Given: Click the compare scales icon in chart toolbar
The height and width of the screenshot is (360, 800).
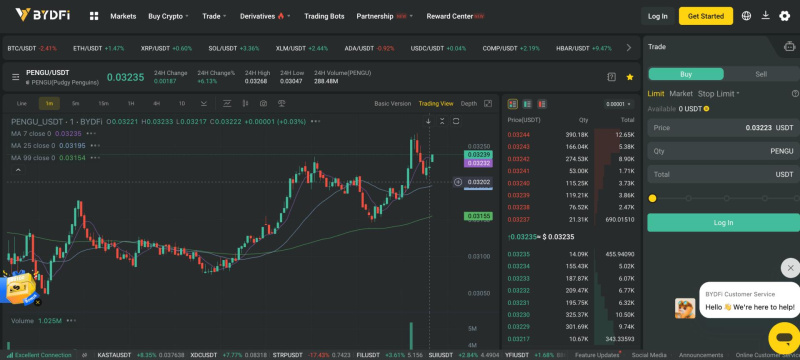Looking at the screenshot, I should (281, 104).
